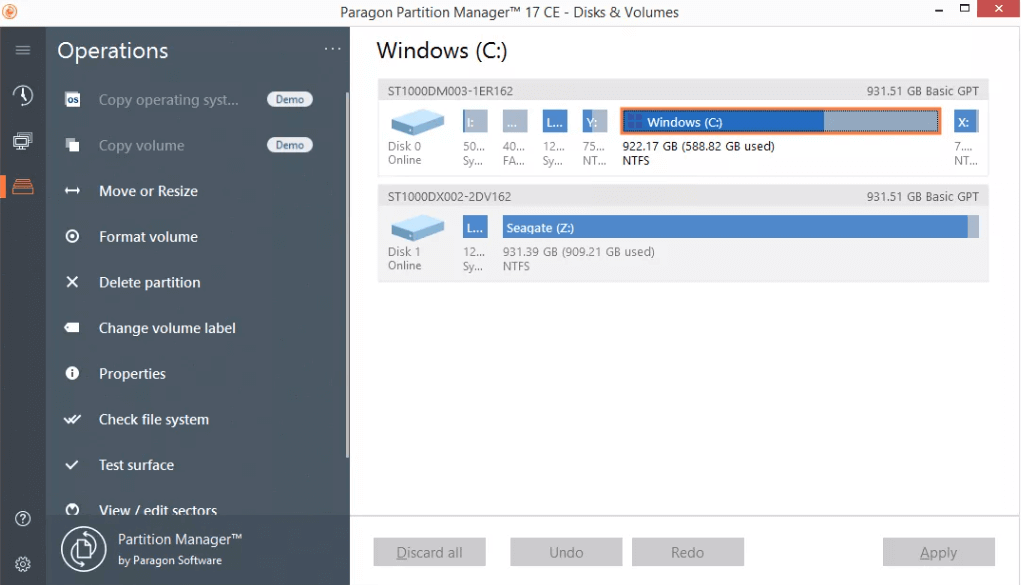The height and width of the screenshot is (585, 1021).
Task: Select the Disks & Volumes sidebar icon
Action: point(23,186)
